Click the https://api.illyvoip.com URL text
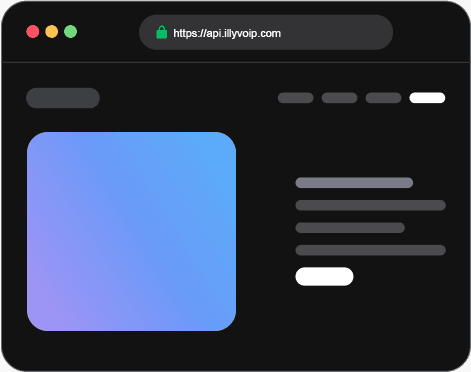The width and height of the screenshot is (471, 372). coord(227,33)
